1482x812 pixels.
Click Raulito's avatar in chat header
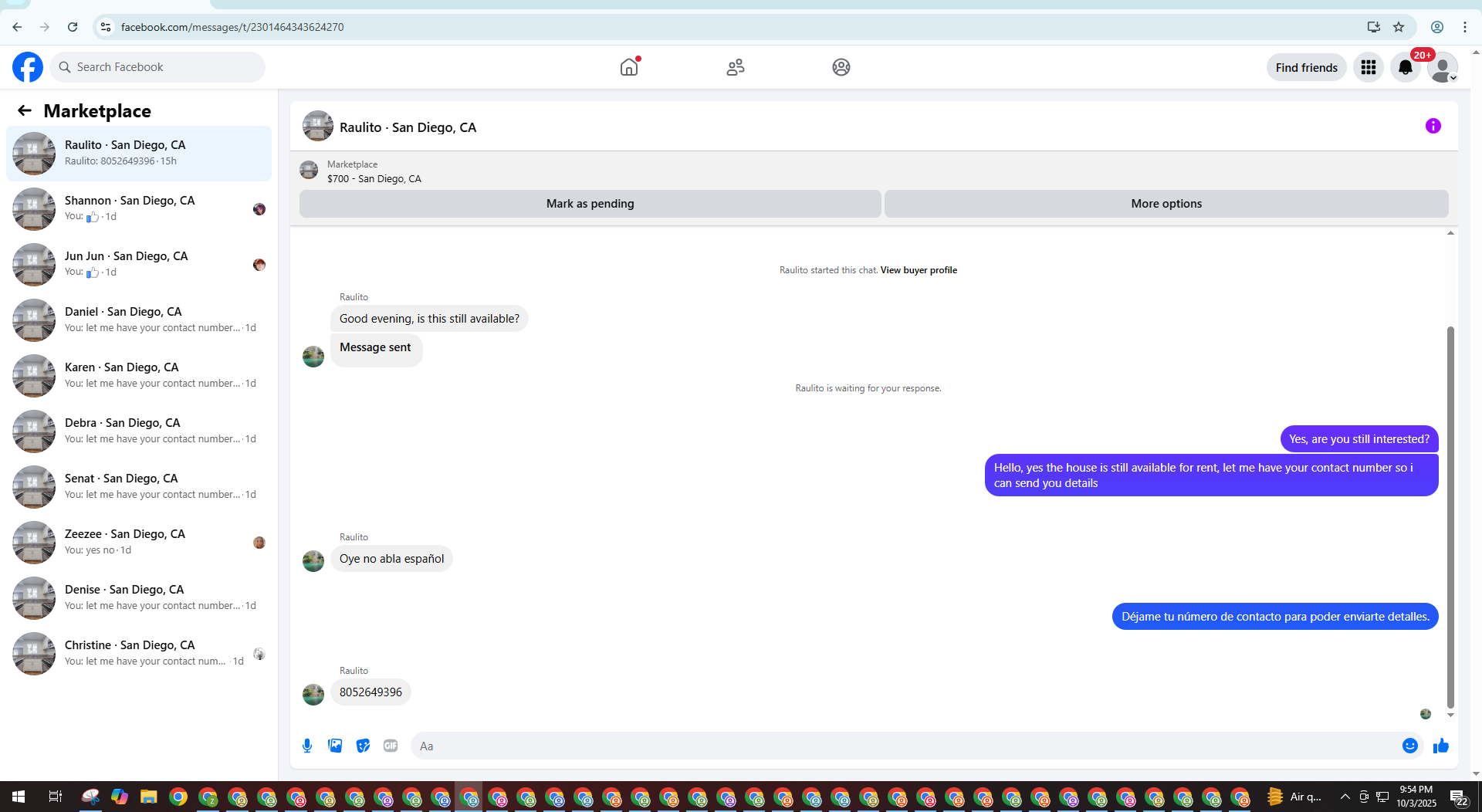coord(318,126)
